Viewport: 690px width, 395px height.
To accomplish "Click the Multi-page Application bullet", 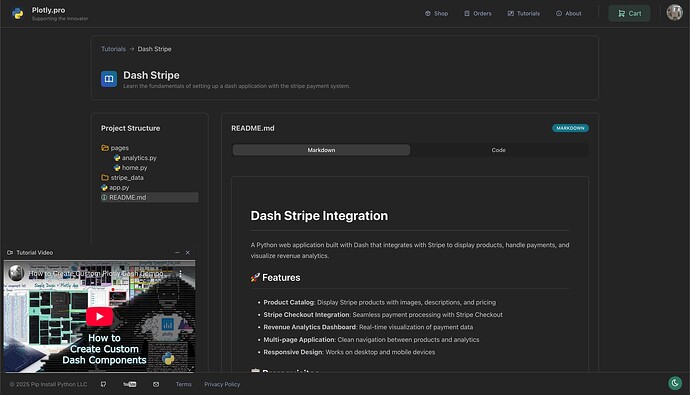I will (x=371, y=340).
